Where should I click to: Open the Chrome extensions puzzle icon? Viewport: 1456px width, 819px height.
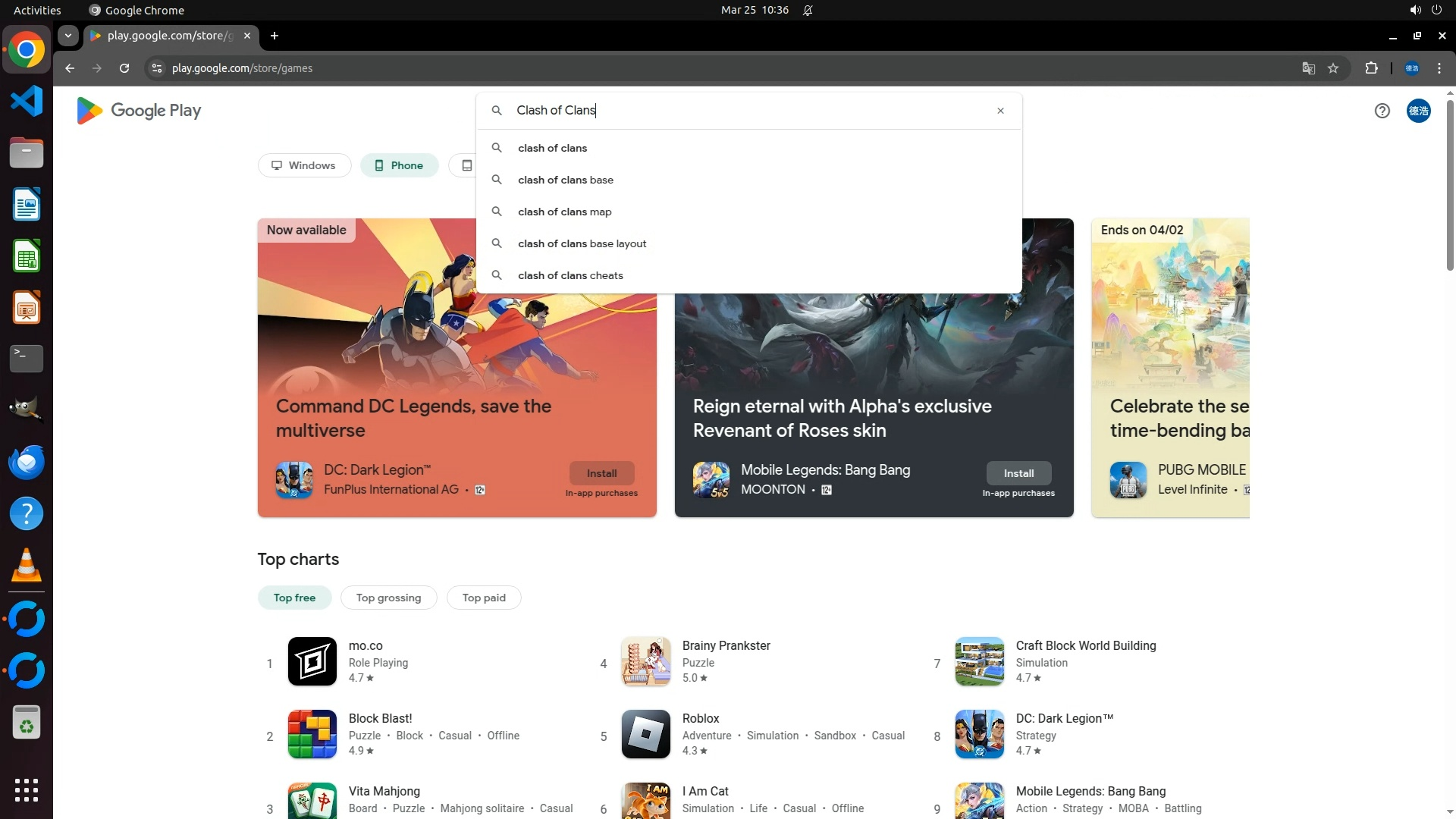(1371, 68)
